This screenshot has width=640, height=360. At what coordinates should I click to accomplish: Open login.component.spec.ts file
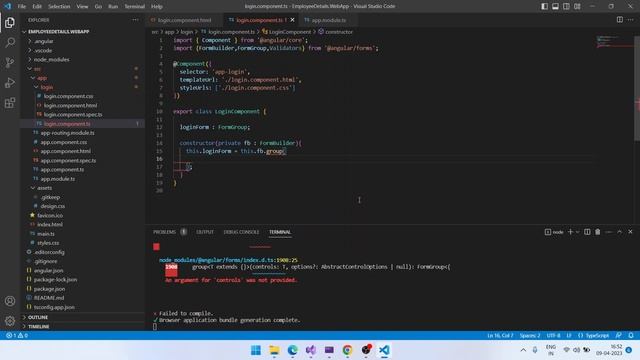[x=73, y=114]
